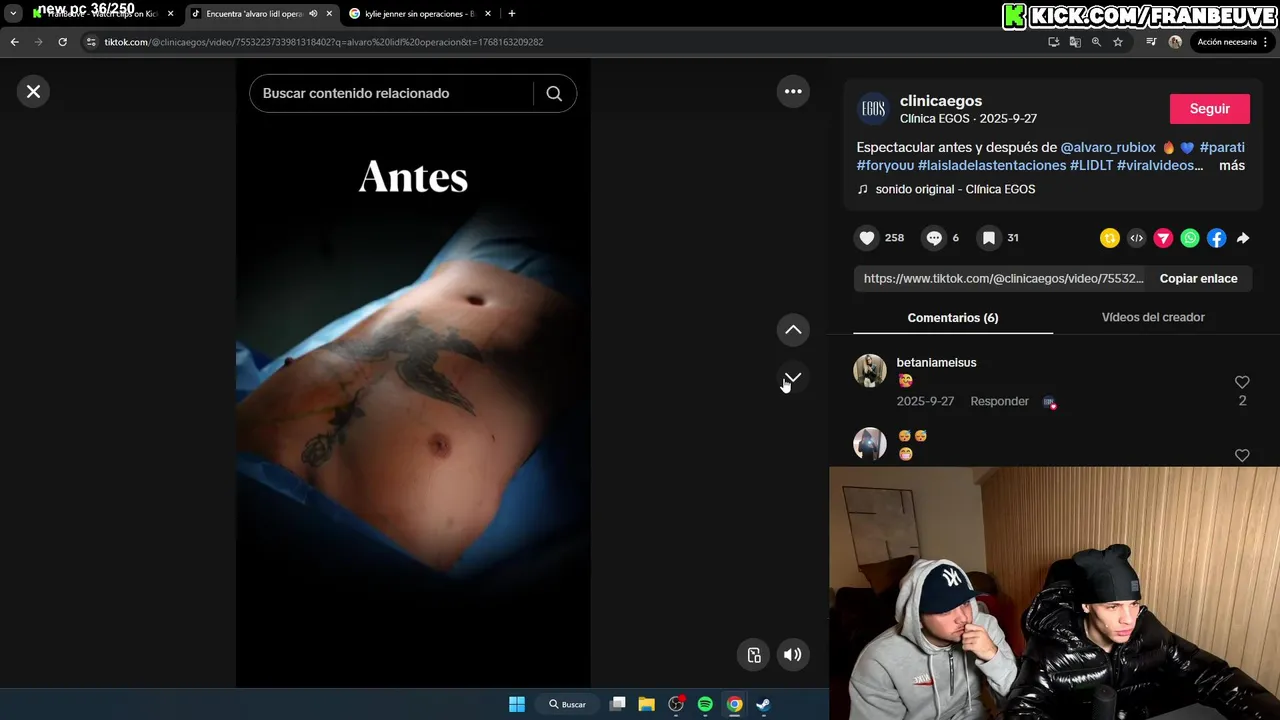Click the Clínica EGOS avatar logo
The height and width of the screenshot is (720, 1280).
tap(874, 109)
